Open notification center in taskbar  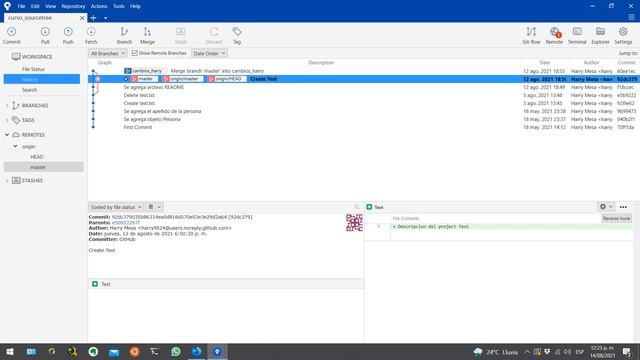(627, 351)
